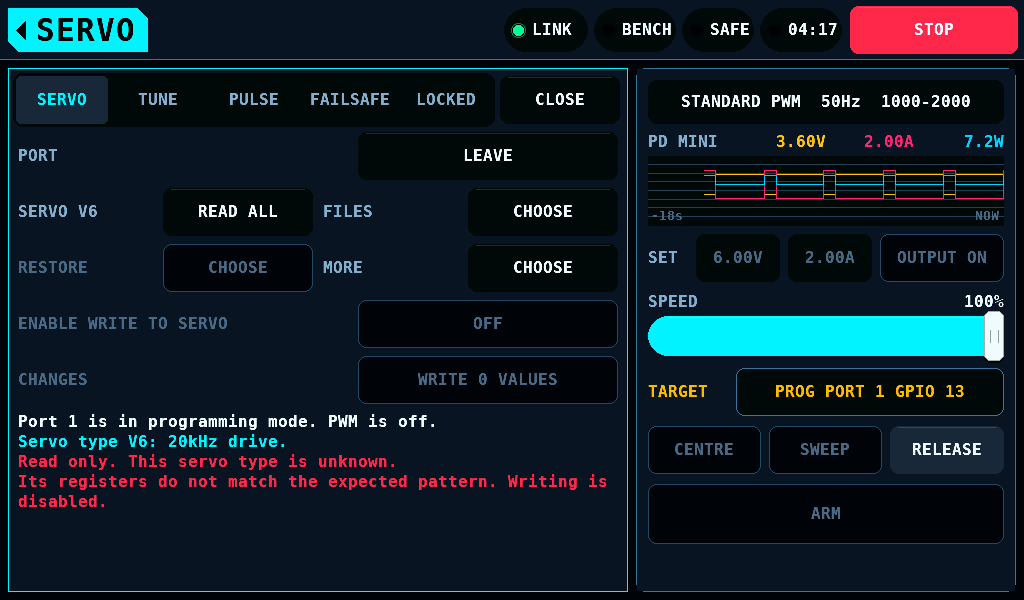Toggle the OUTPUT ON button
1024x600 pixels.
point(942,258)
